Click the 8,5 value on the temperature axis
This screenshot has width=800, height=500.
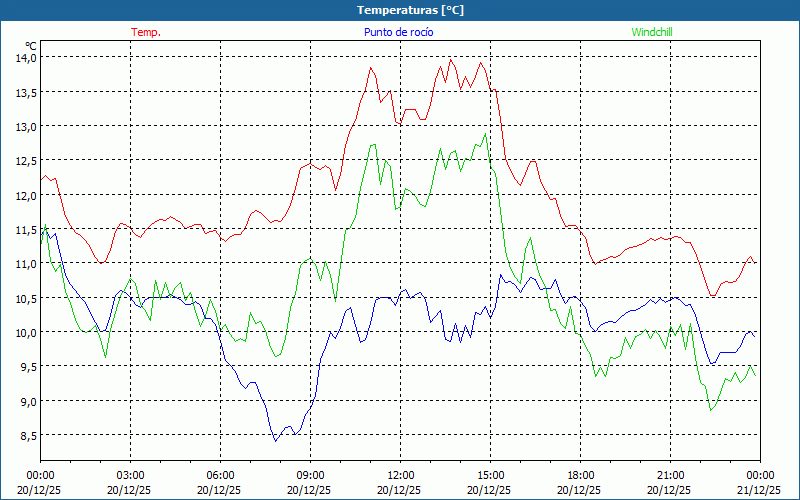coord(27,435)
